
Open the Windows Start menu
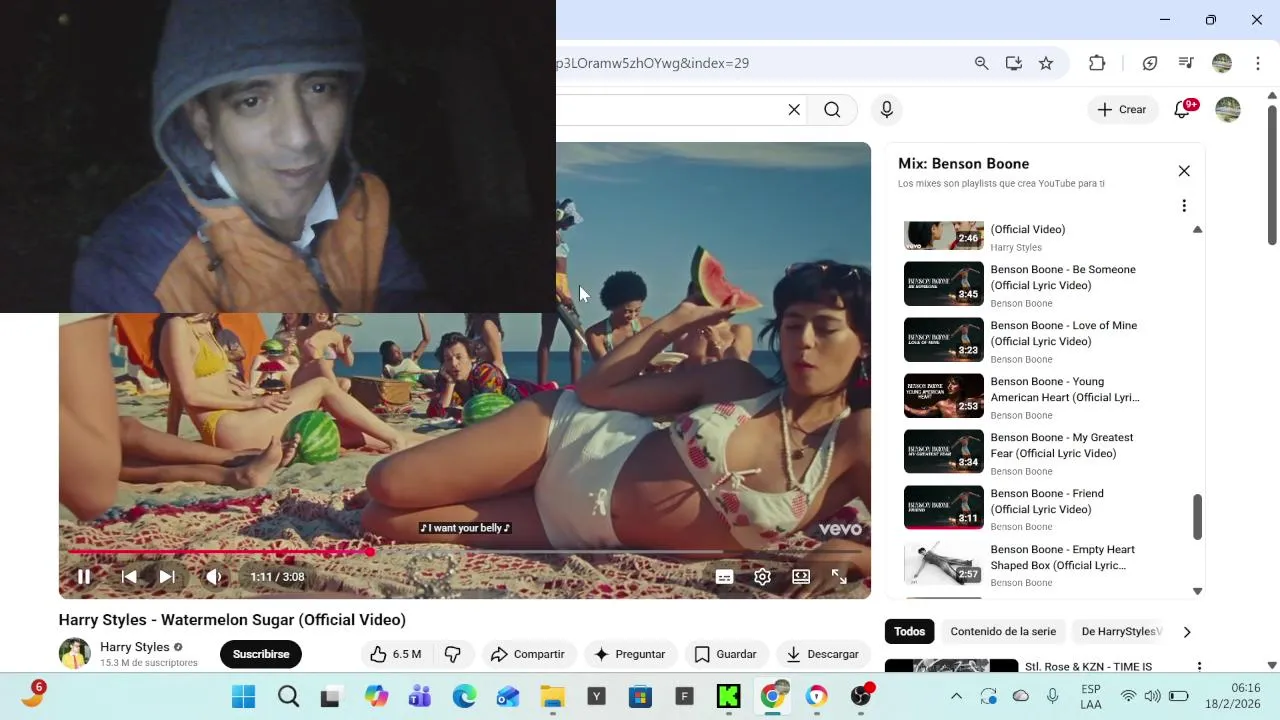[x=243, y=697]
